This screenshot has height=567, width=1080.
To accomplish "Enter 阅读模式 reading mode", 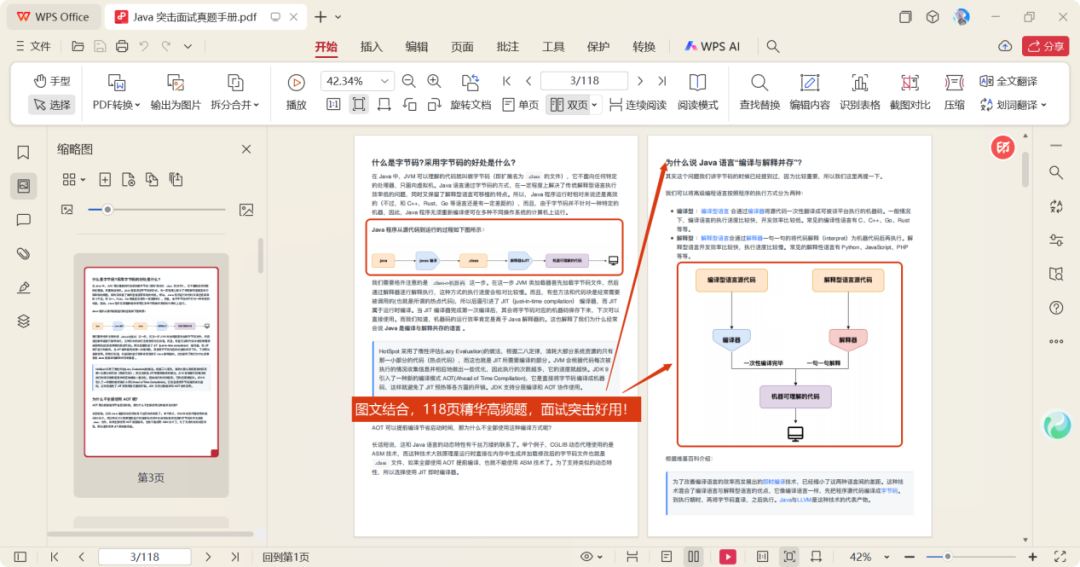I will tap(697, 92).
